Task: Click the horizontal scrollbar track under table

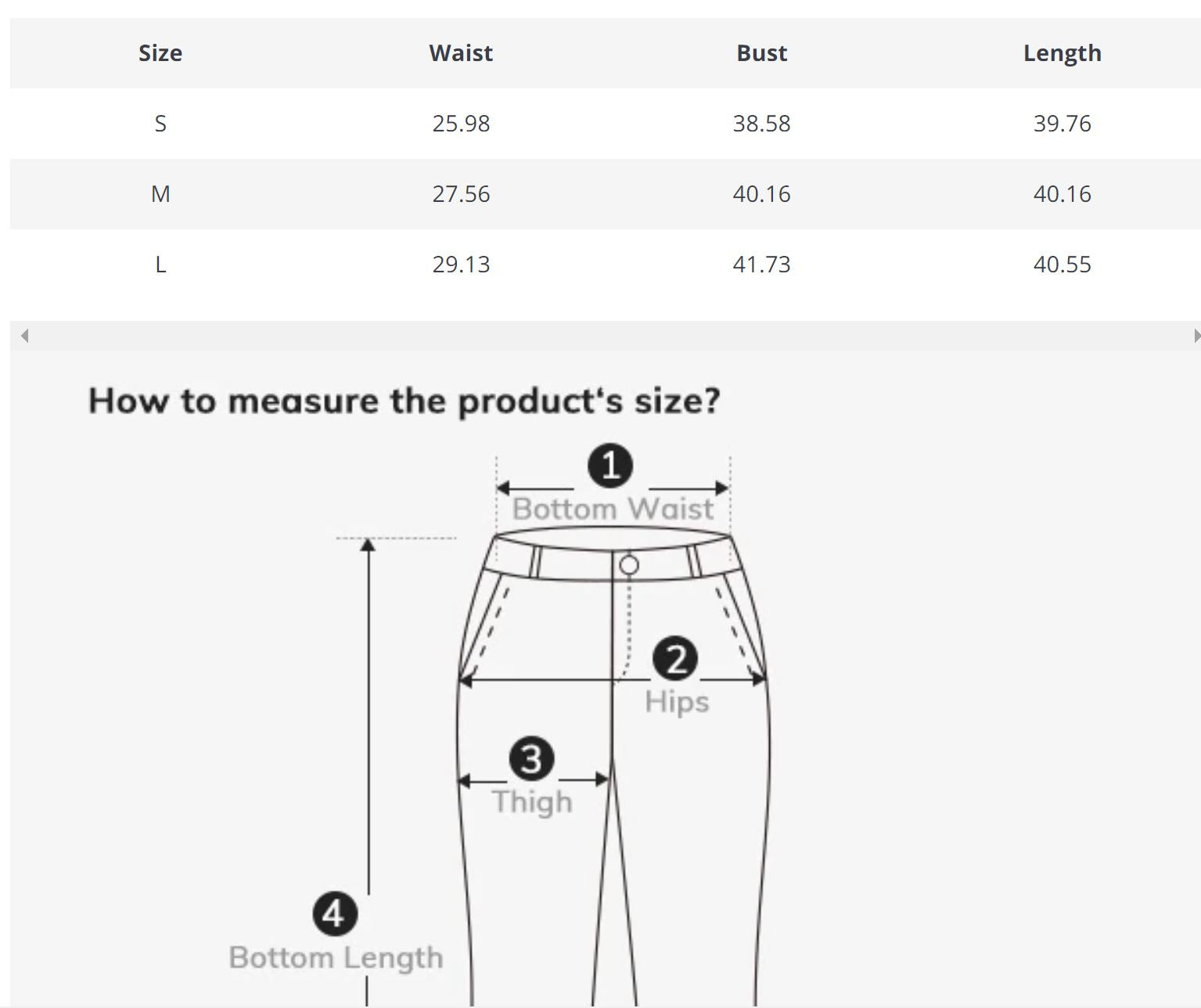Action: click(602, 336)
